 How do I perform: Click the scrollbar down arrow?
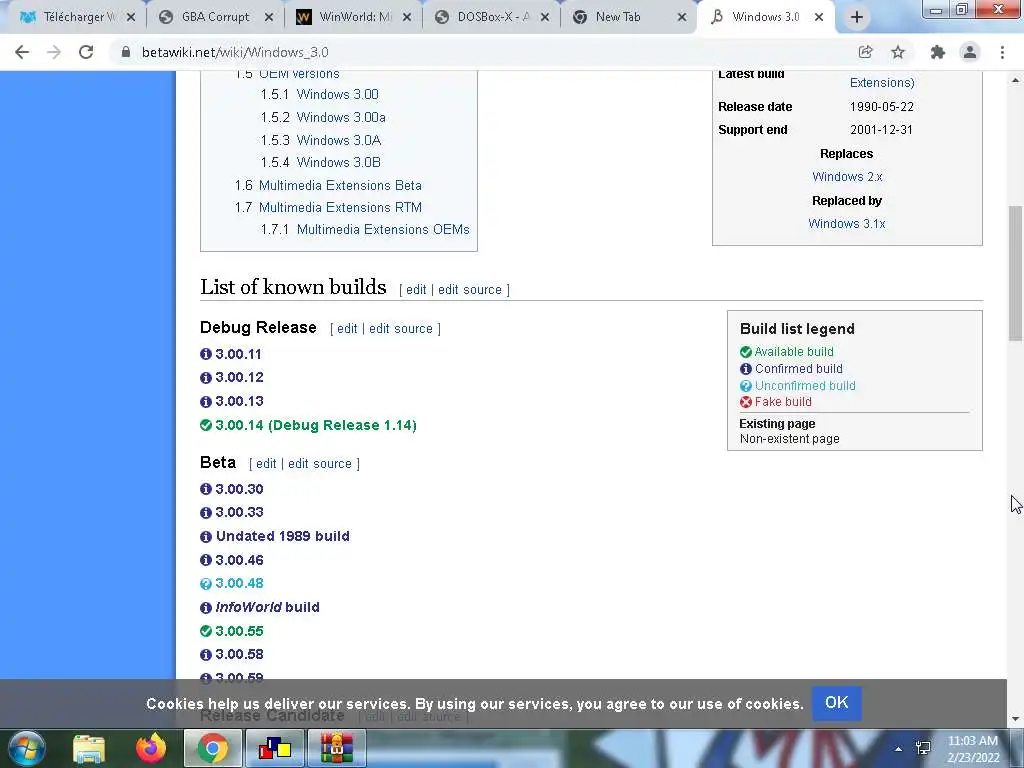[x=1015, y=719]
